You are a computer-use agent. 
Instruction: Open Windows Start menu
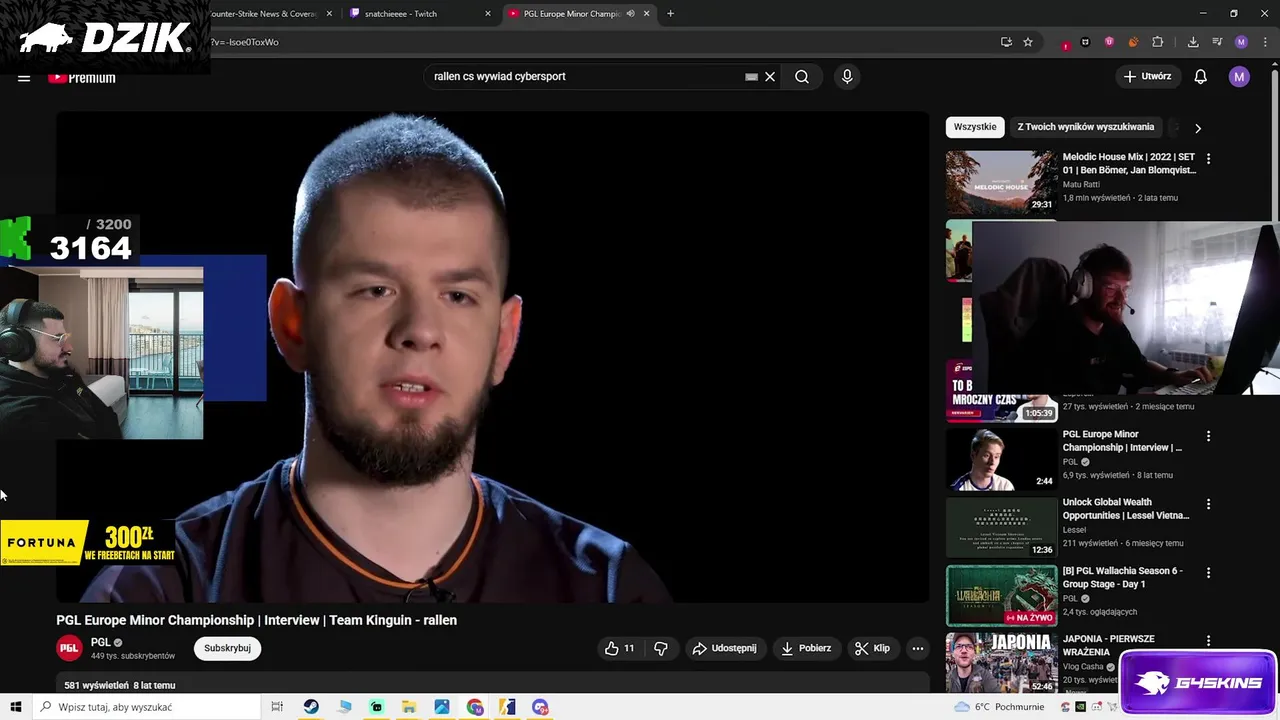(15, 707)
